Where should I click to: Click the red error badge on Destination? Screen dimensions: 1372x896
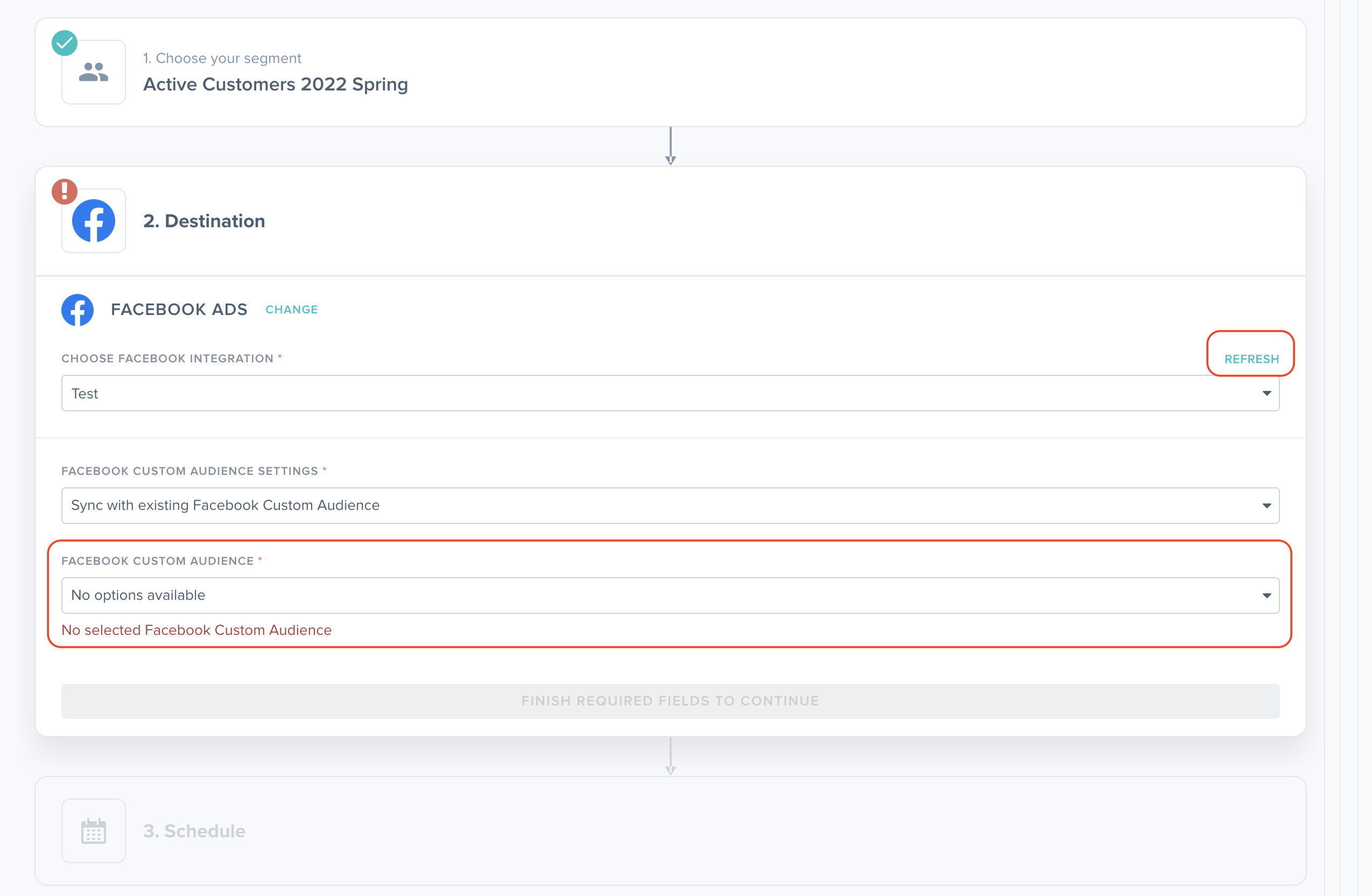65,192
